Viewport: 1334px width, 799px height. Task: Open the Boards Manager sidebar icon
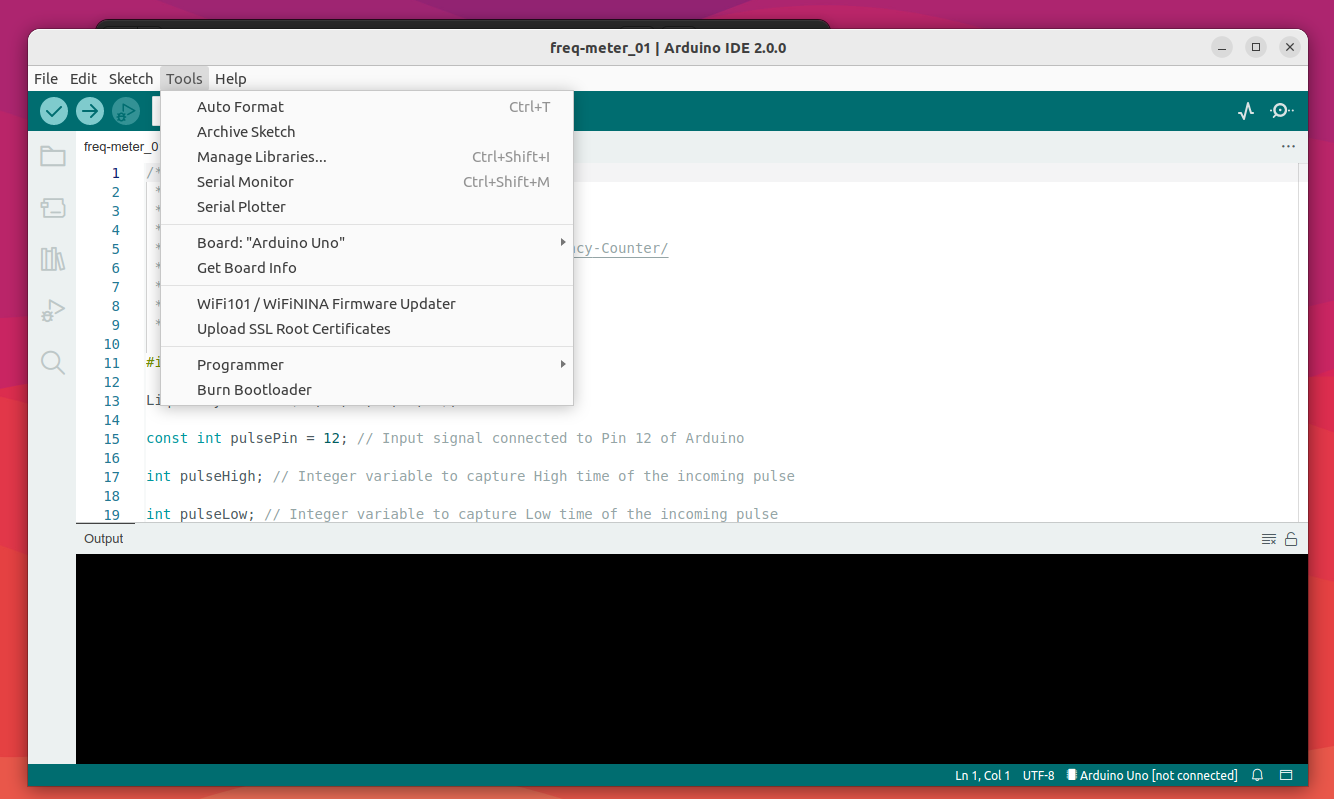pos(53,208)
